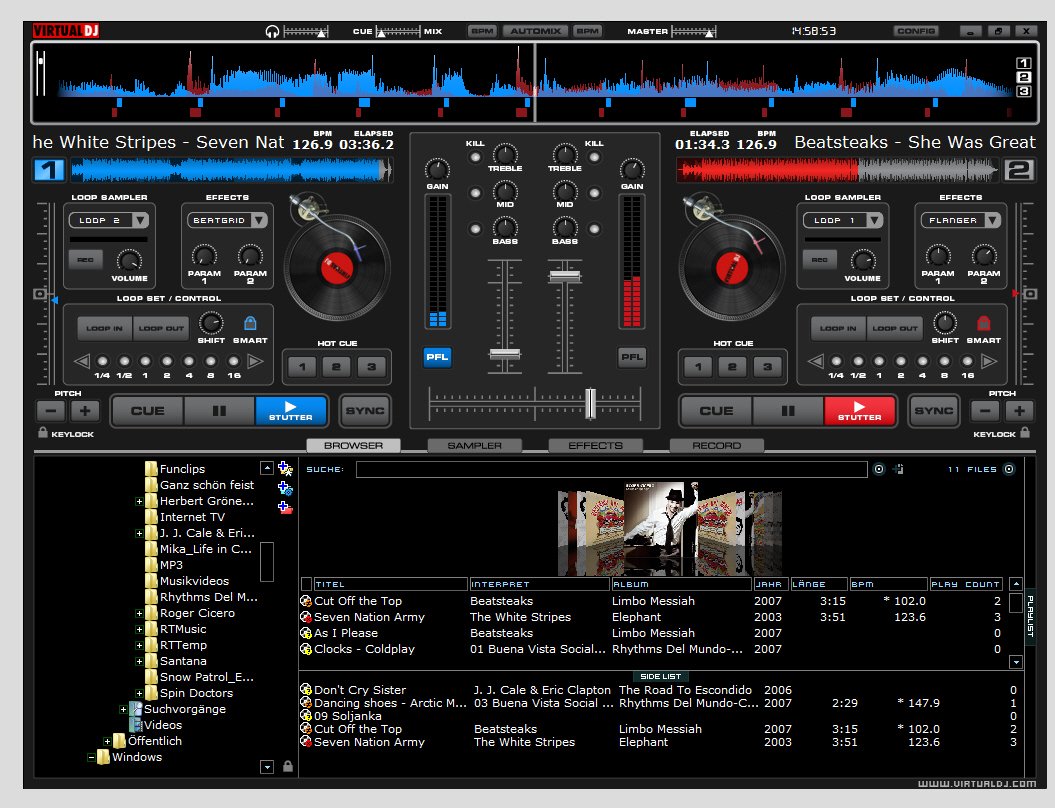Open the vertical Playlist side tab

point(1029,616)
